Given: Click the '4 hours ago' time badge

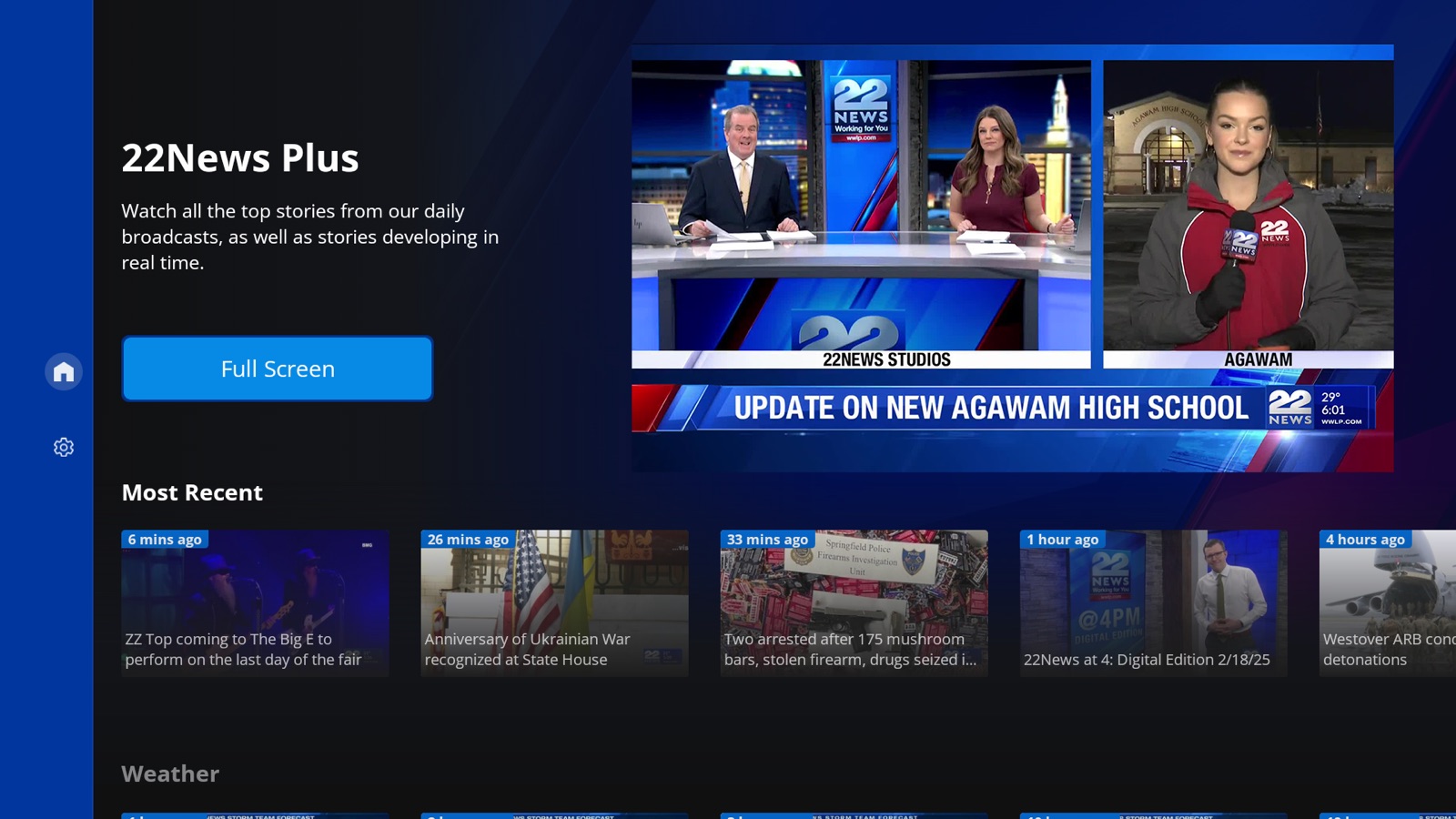Looking at the screenshot, I should tap(1365, 540).
